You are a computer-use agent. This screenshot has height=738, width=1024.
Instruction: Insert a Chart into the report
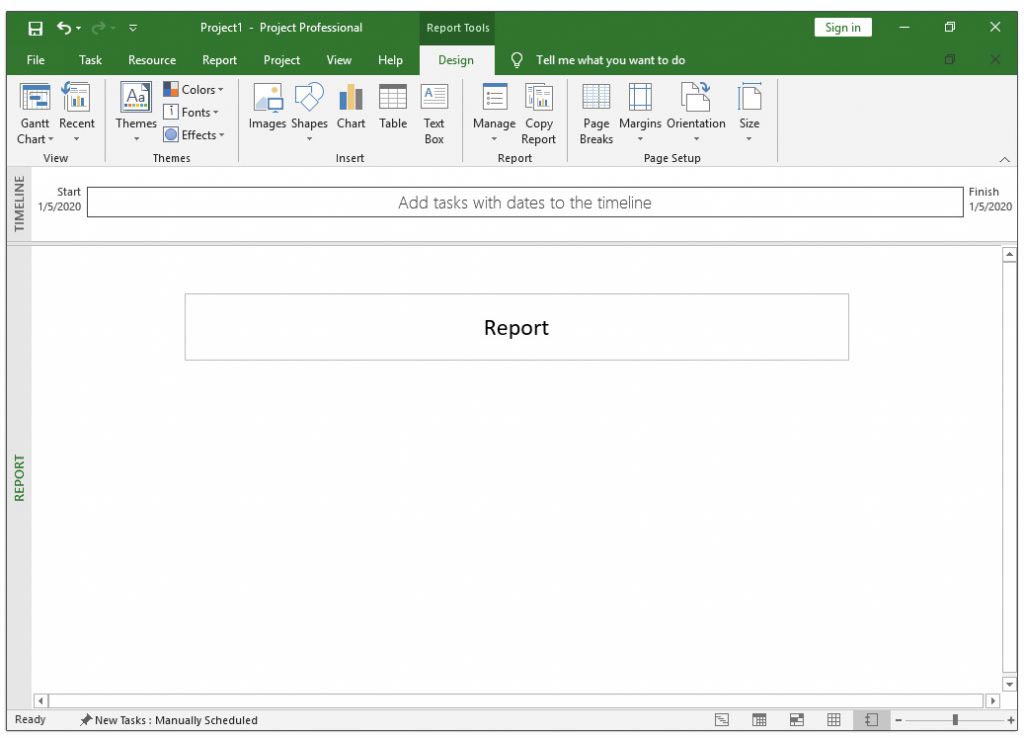click(x=351, y=107)
